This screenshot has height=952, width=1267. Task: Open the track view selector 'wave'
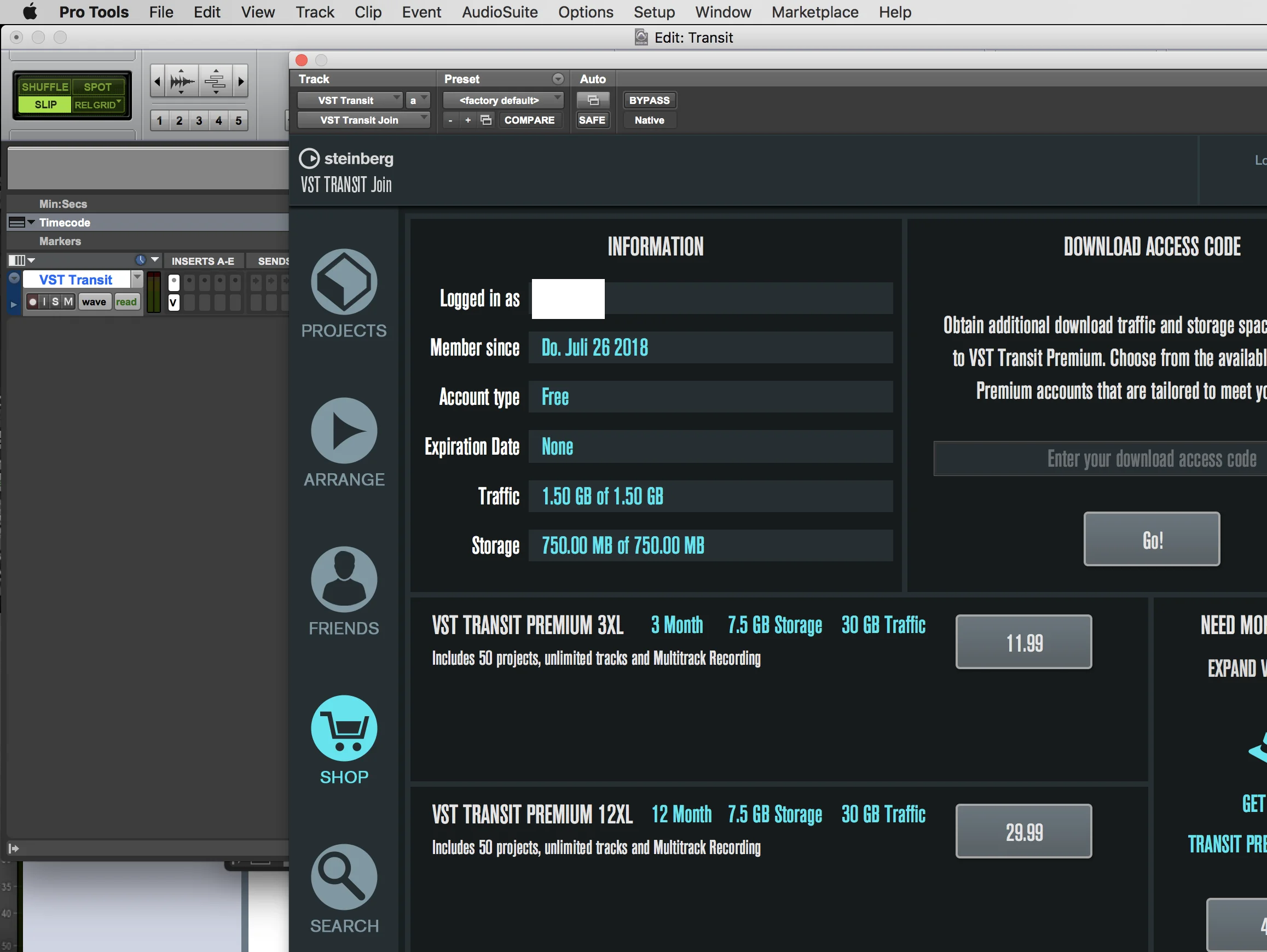coord(94,301)
